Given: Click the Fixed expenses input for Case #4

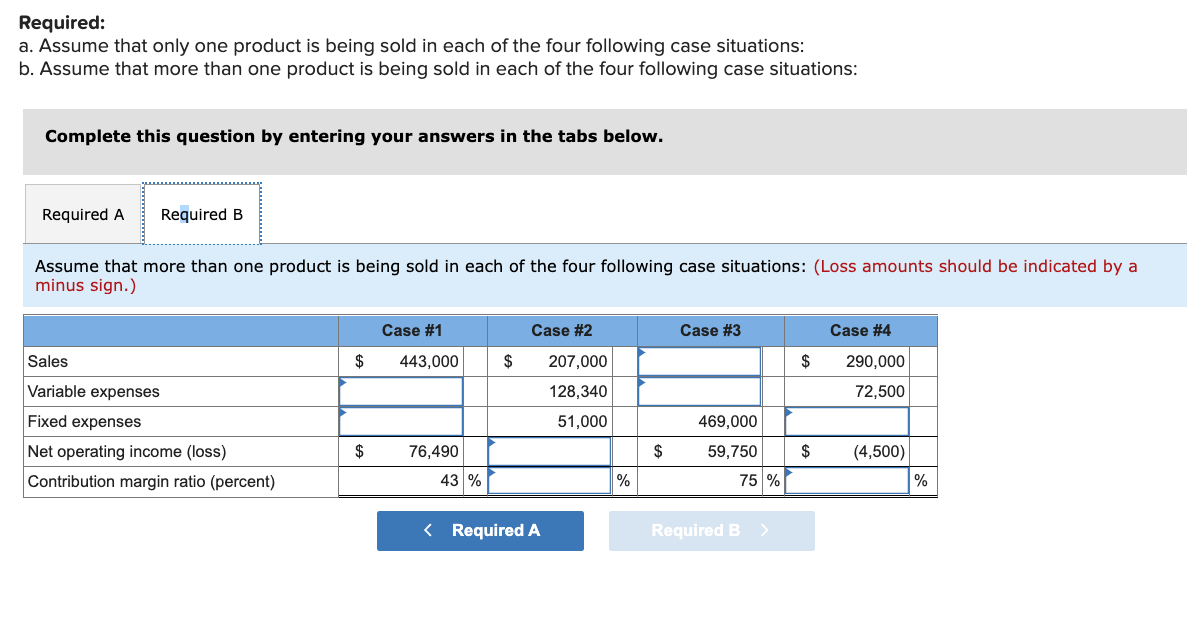Looking at the screenshot, I should pos(848,421).
